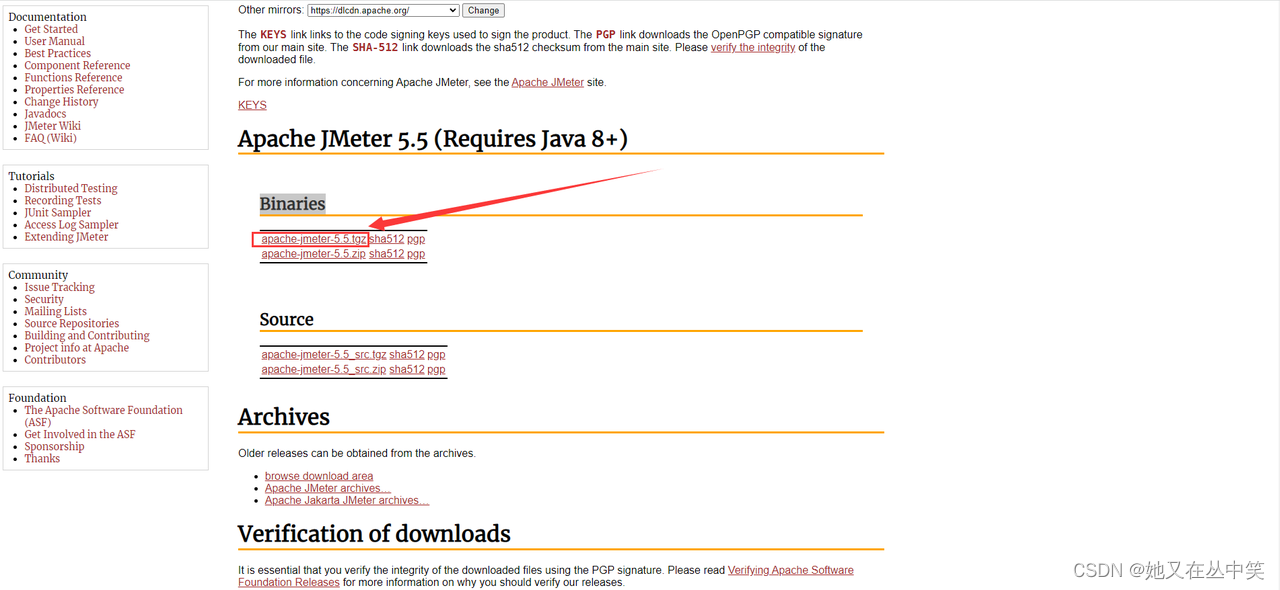Click the Tutorials sidebar heading
Image resolution: width=1280 pixels, height=590 pixels.
pos(31,176)
